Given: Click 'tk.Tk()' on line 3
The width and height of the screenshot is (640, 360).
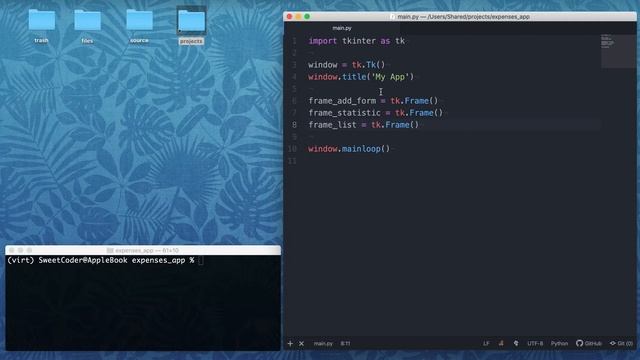Looking at the screenshot, I should pos(368,65).
